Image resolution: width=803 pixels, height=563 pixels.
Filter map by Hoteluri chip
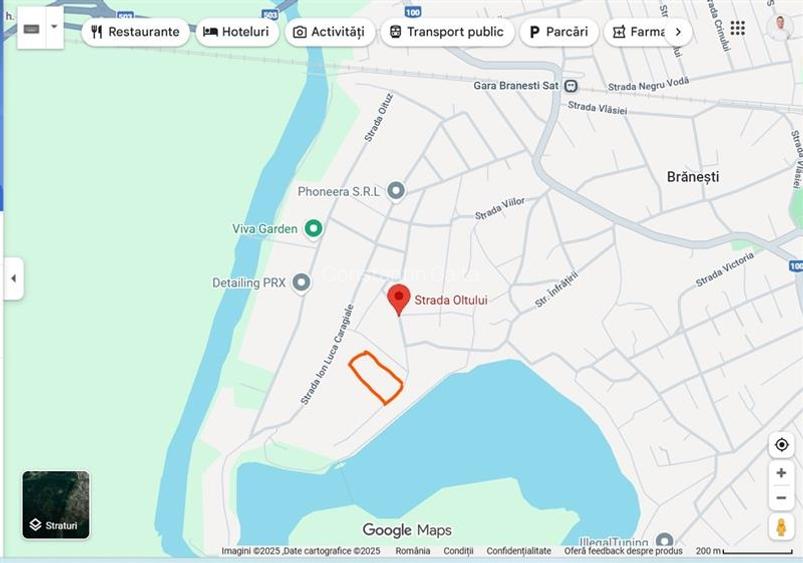pos(237,32)
